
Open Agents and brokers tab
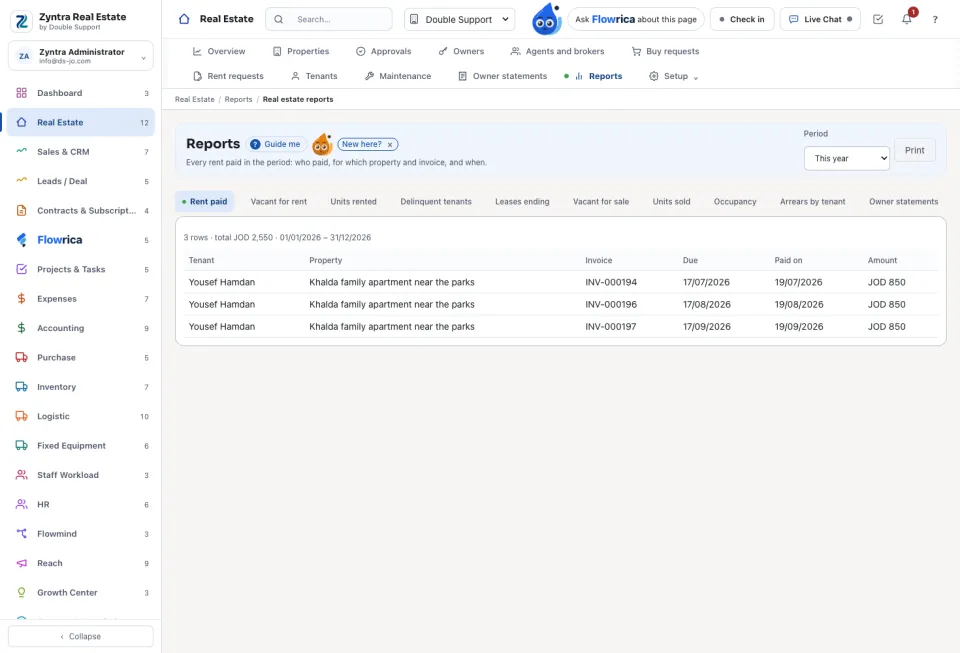click(557, 51)
